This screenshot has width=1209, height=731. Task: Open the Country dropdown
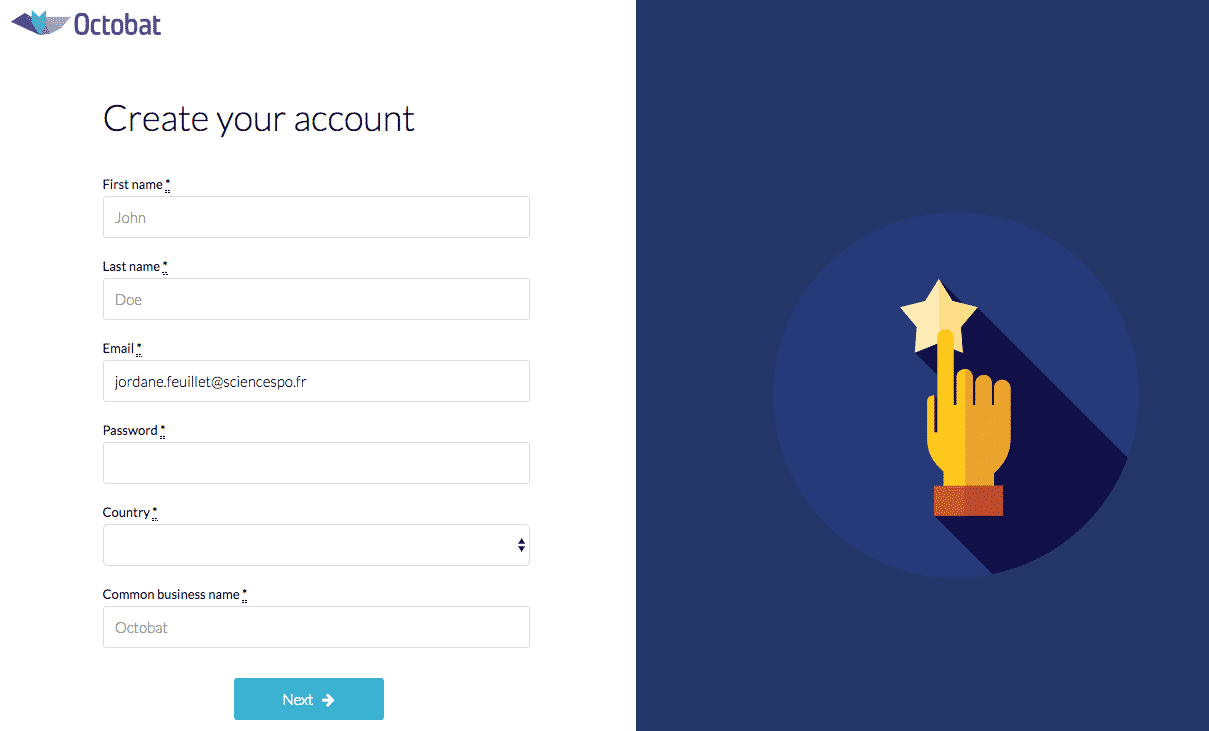pyautogui.click(x=316, y=545)
